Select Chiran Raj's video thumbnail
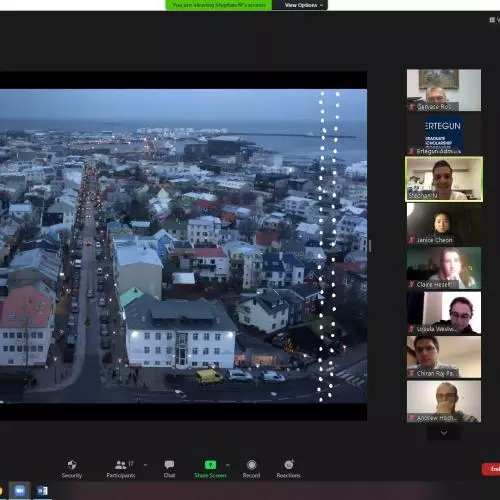 pyautogui.click(x=444, y=357)
